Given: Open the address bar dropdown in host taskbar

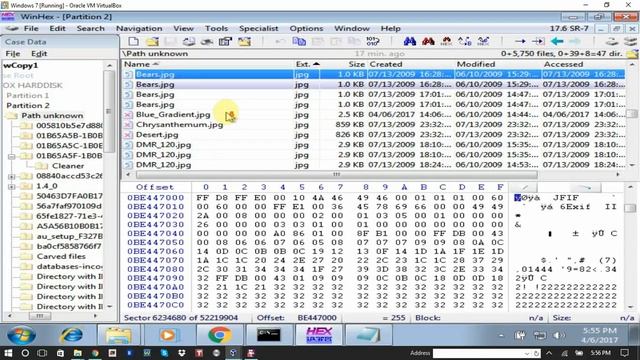Looking at the screenshot, I should [x=527, y=353].
